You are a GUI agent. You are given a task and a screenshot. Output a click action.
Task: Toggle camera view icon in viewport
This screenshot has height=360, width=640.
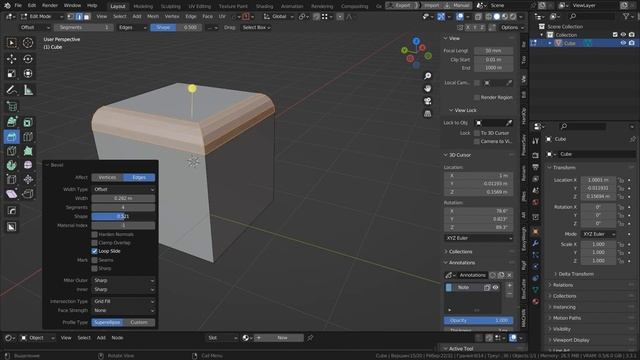(x=427, y=101)
